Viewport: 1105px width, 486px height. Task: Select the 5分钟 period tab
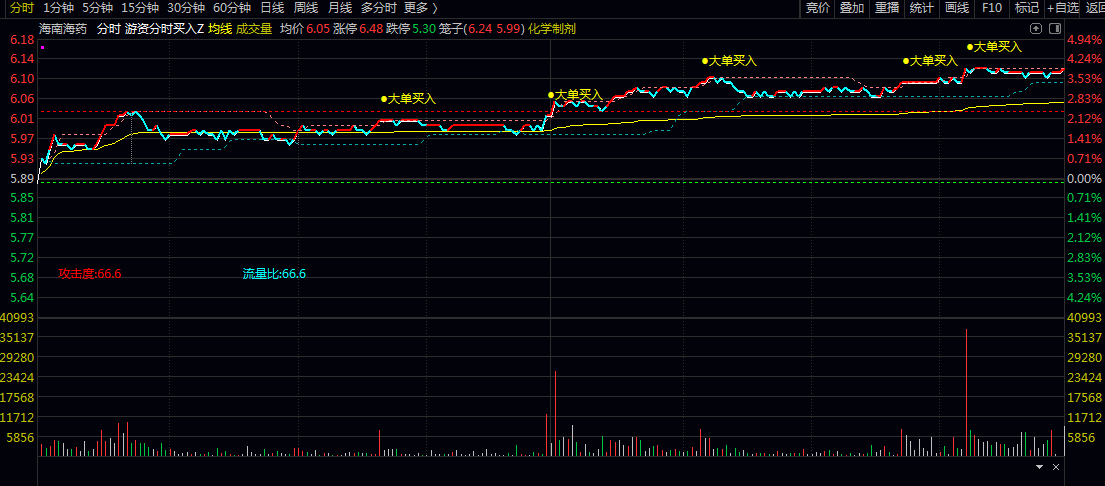tap(97, 8)
